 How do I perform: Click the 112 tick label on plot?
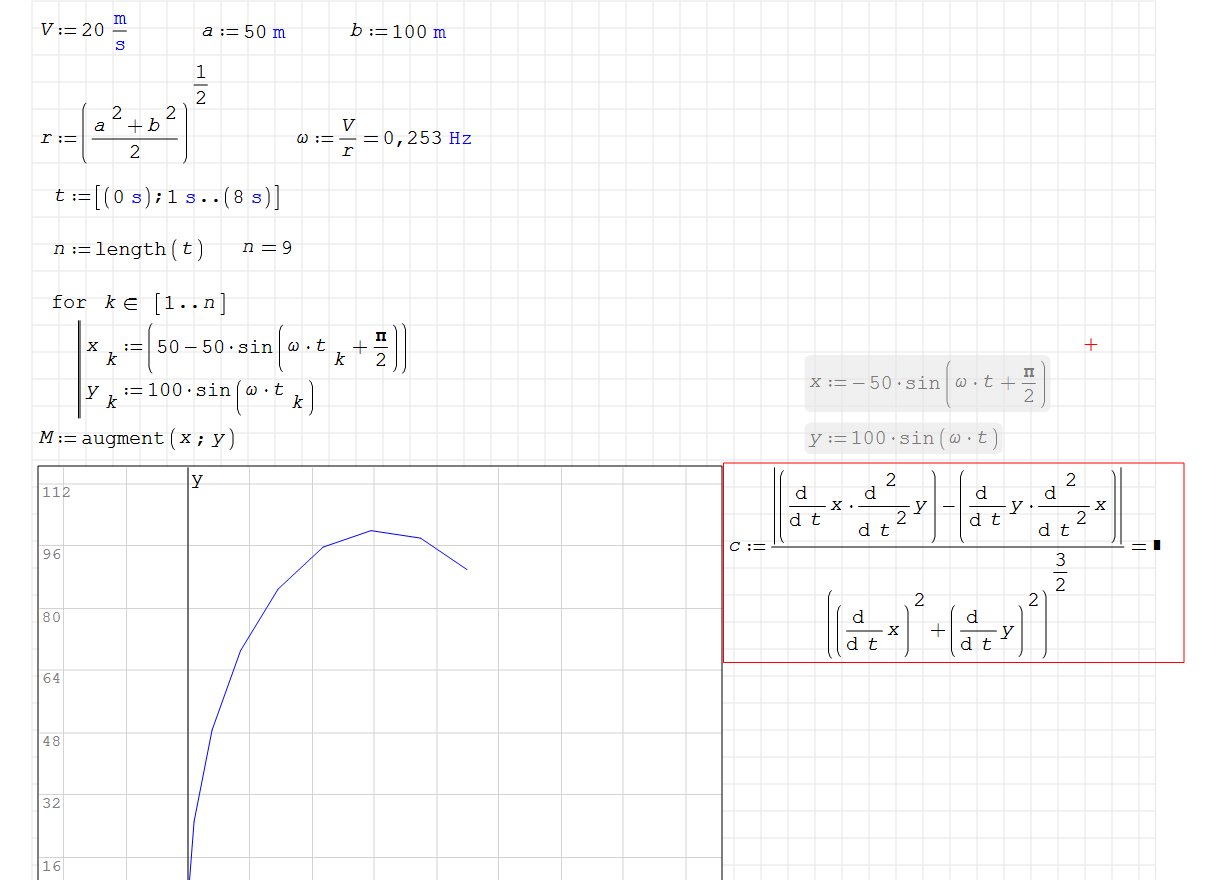point(56,492)
